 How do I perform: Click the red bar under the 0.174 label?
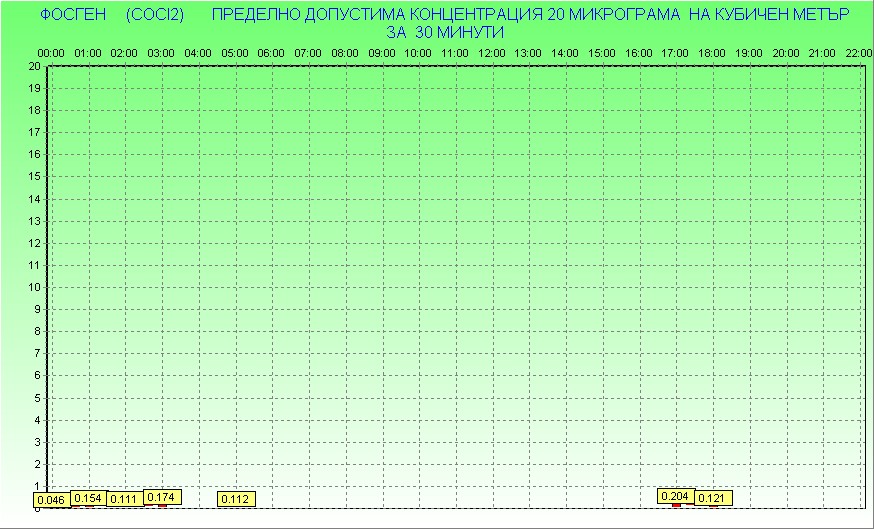point(163,506)
